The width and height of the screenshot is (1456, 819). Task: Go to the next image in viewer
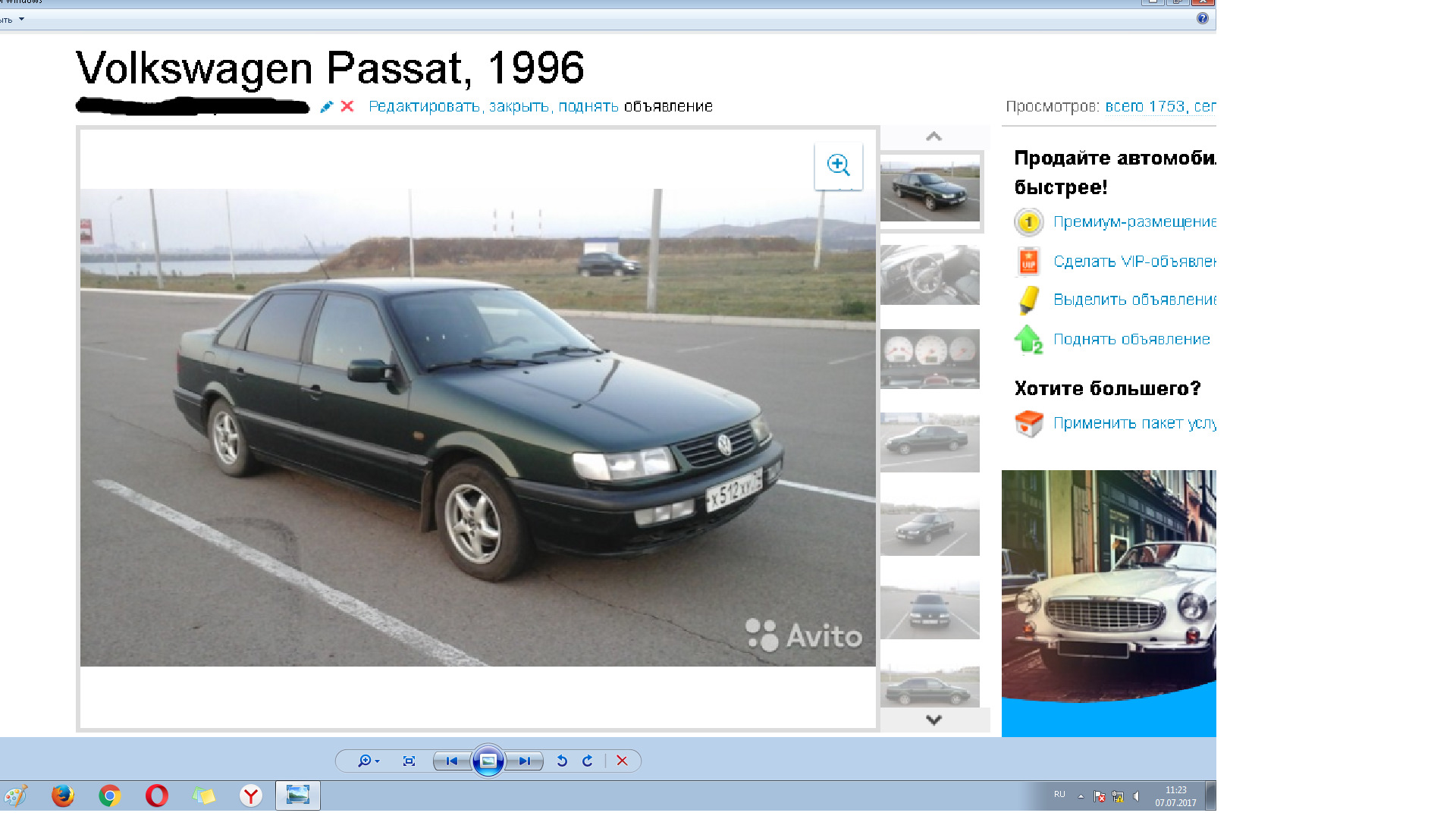tap(525, 761)
